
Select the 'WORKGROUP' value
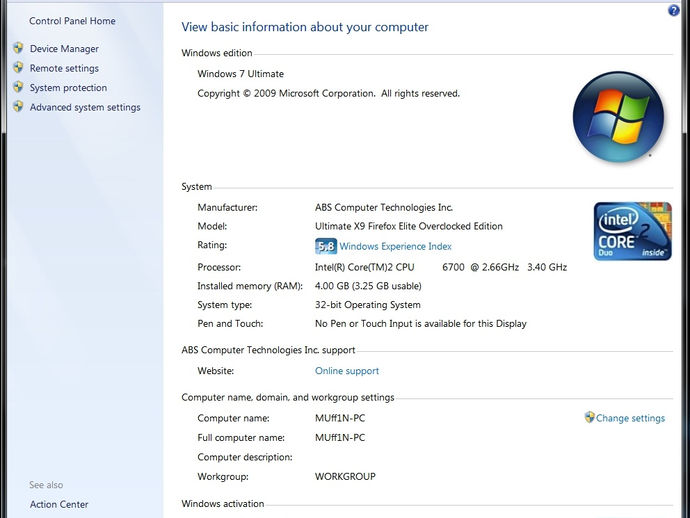345,477
